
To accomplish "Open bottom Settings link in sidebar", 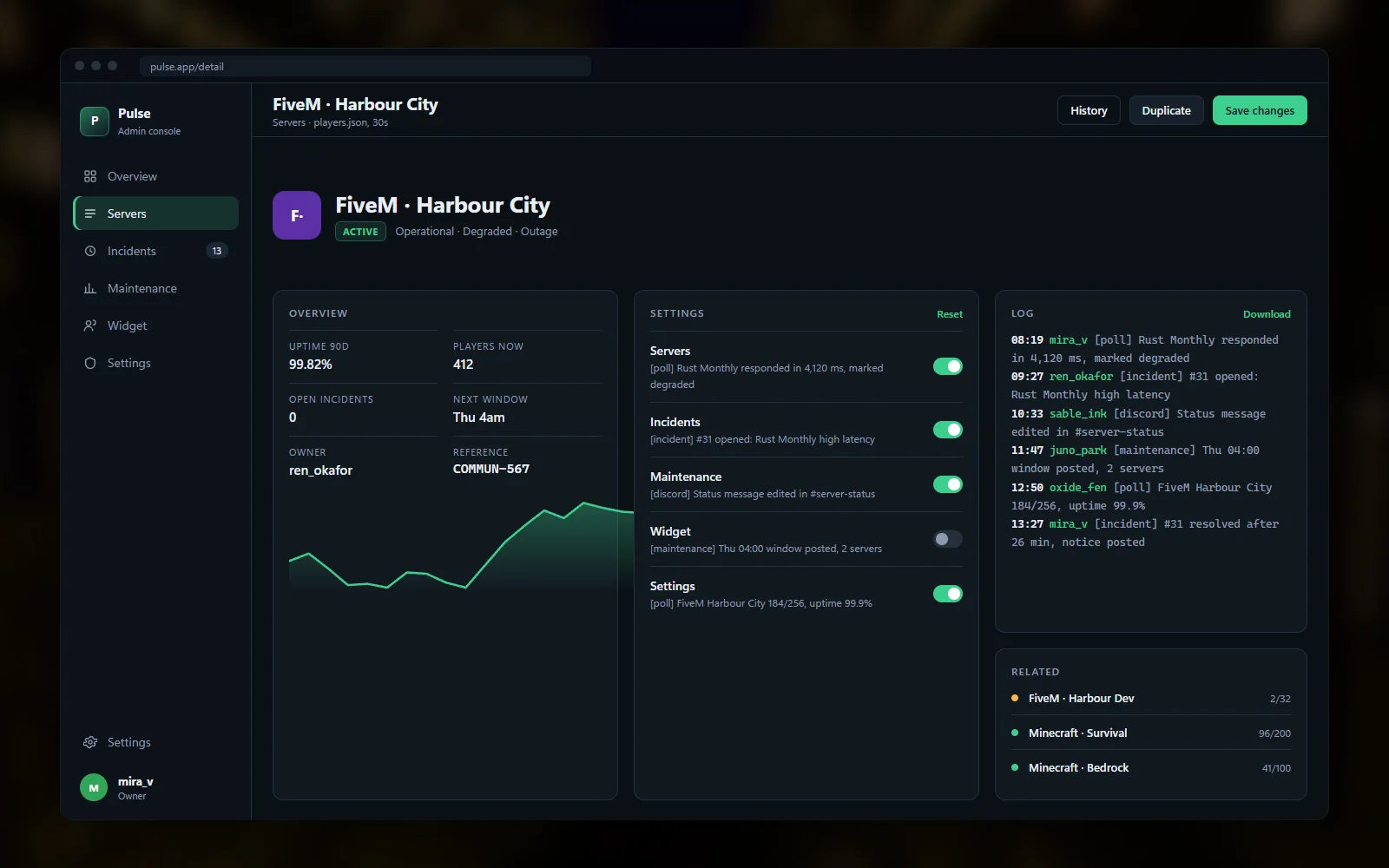I will coord(156,742).
